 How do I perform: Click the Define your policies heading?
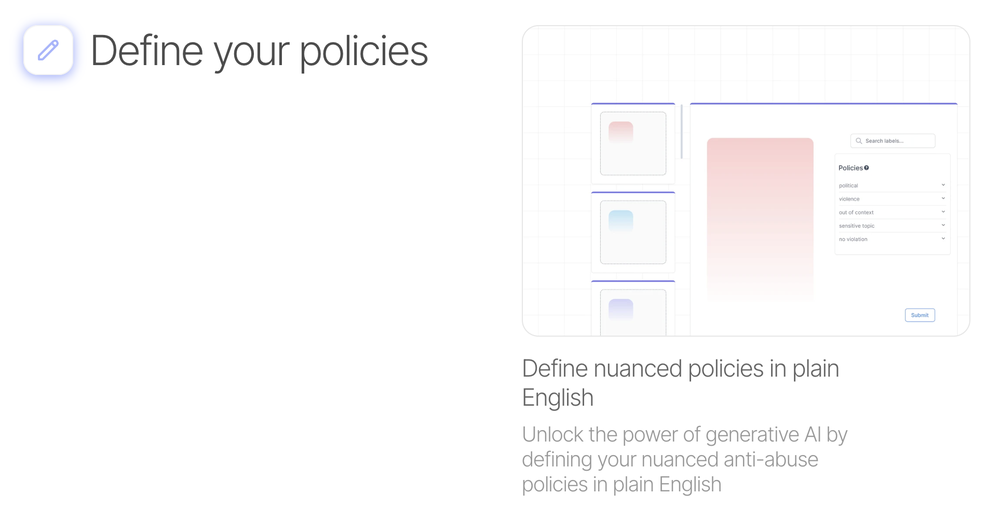coord(259,51)
